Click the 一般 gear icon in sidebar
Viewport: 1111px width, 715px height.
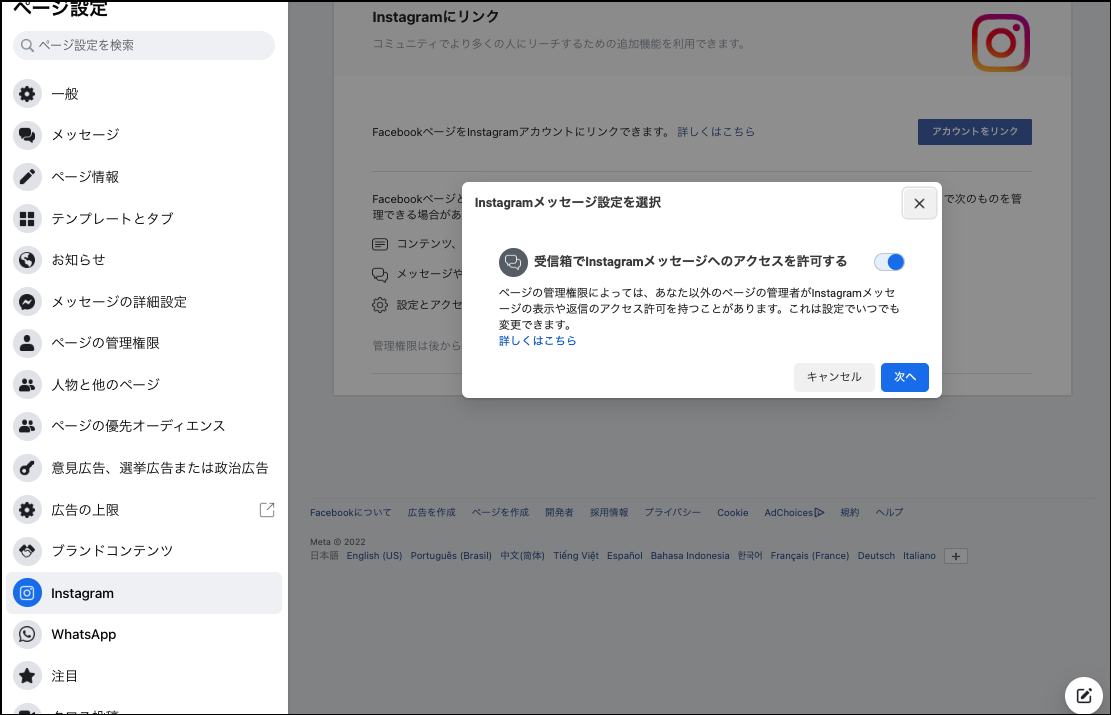tap(27, 94)
